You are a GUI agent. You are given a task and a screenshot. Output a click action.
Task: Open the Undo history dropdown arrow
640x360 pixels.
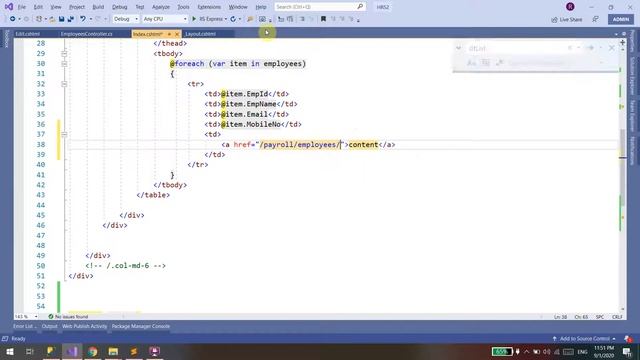point(90,19)
